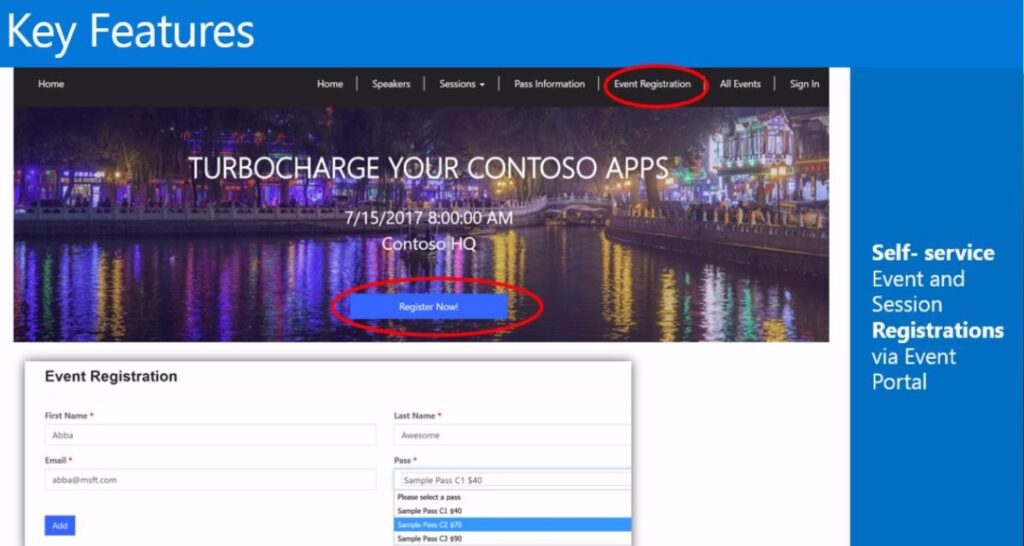Image resolution: width=1024 pixels, height=546 pixels.
Task: Click the Home menu item beside Speakers
Action: 330,84
